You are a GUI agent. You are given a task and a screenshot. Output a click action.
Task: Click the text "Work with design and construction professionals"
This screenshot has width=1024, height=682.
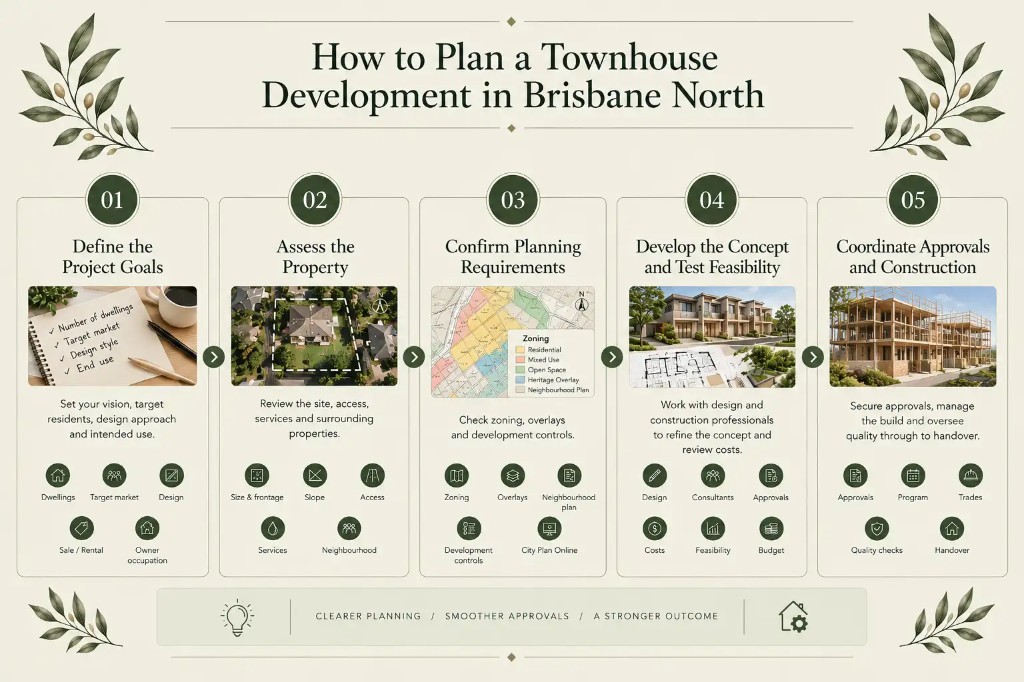[712, 427]
